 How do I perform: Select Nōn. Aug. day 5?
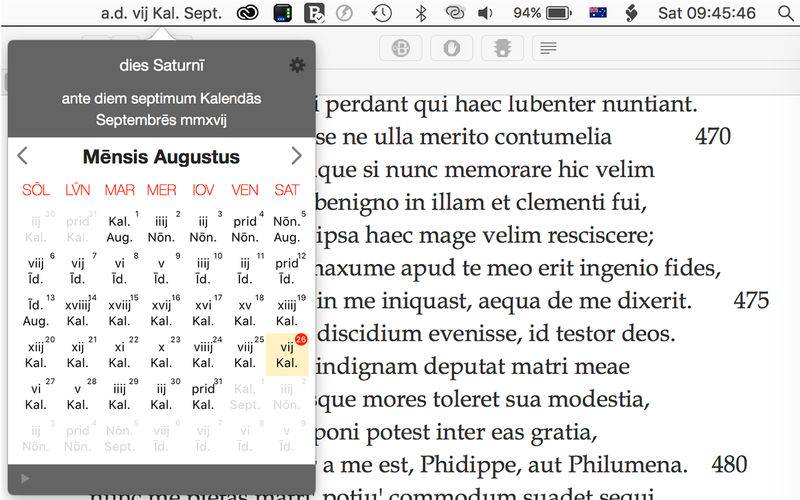click(287, 229)
